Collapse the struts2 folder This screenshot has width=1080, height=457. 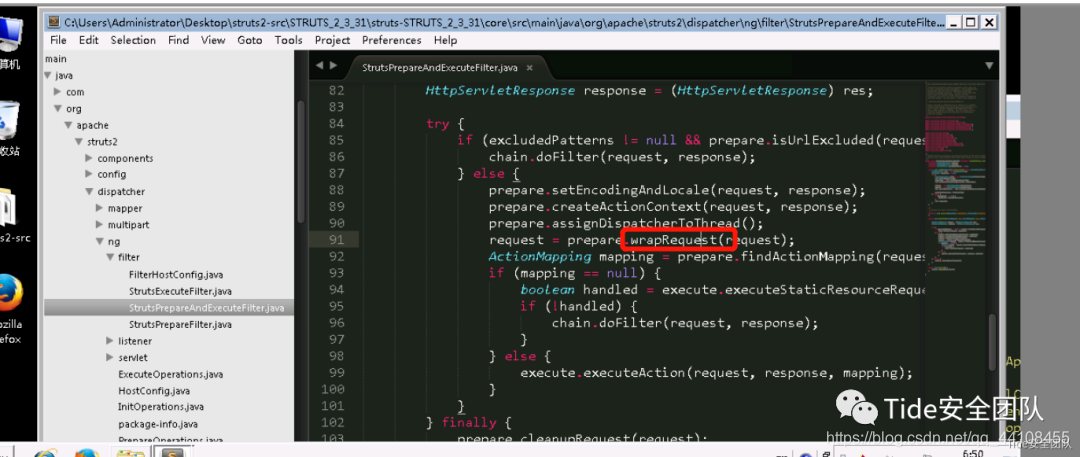[x=79, y=142]
